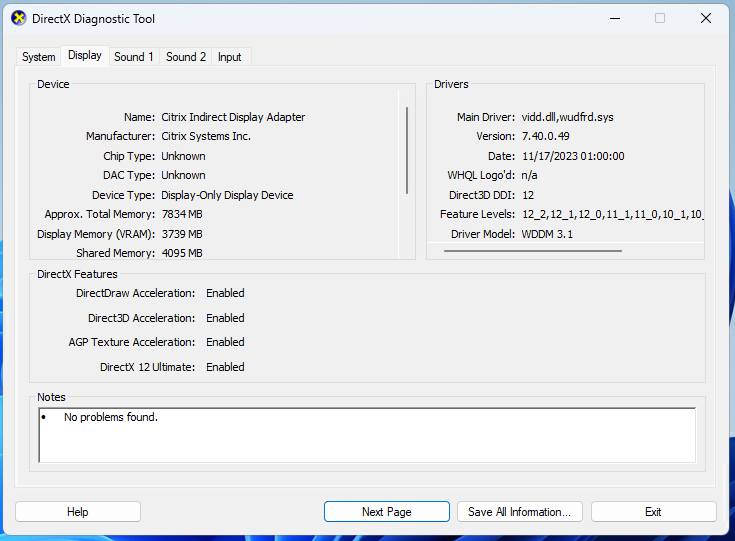This screenshot has height=541, width=735.
Task: Click the Main Driver value vidd.dll,wudfrd.sys
Action: tap(567, 117)
